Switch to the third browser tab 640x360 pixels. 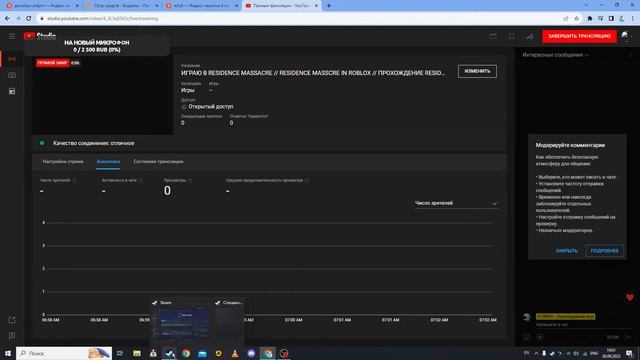pyautogui.click(x=201, y=6)
